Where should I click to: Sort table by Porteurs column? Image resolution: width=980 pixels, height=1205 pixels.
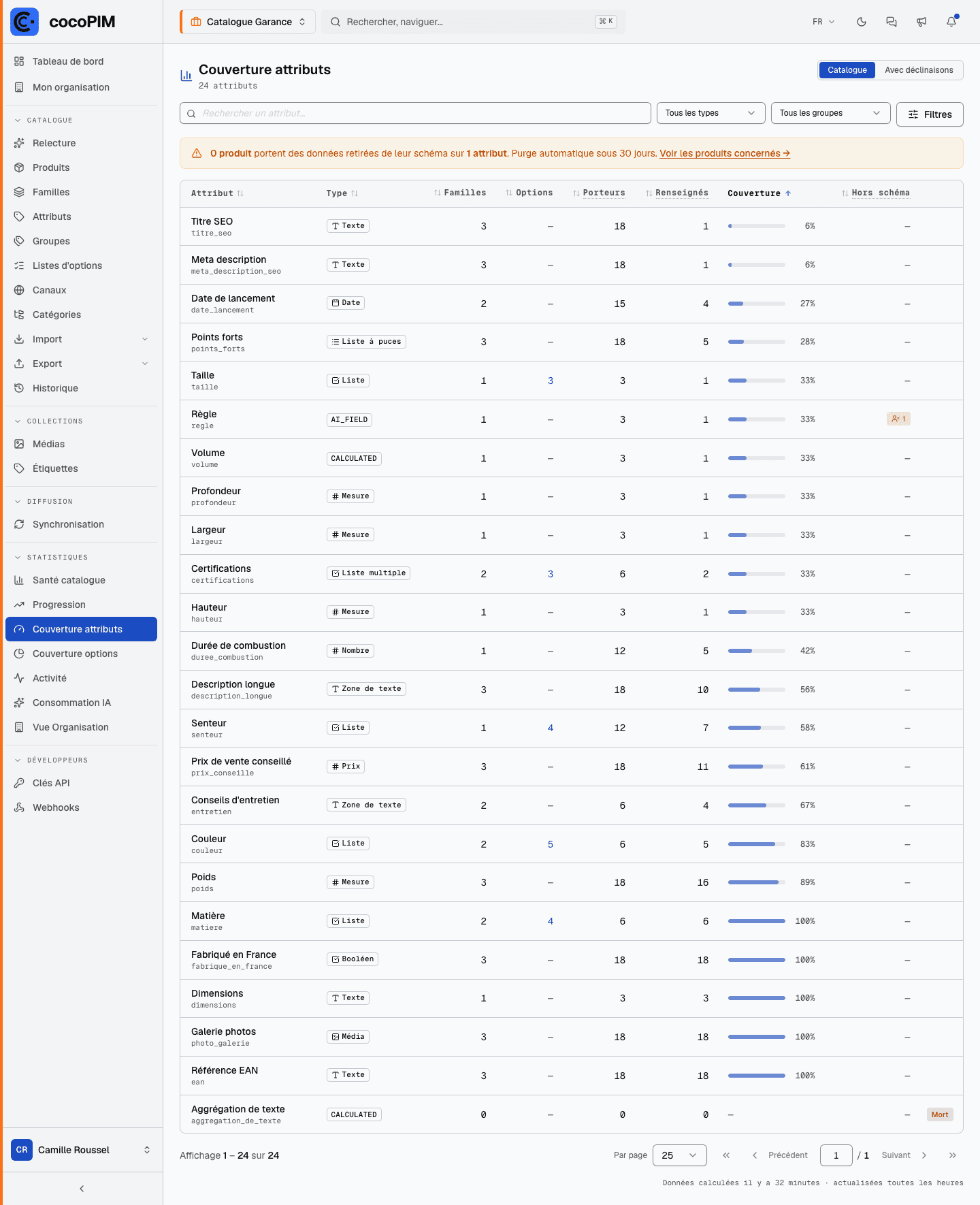pyautogui.click(x=599, y=193)
